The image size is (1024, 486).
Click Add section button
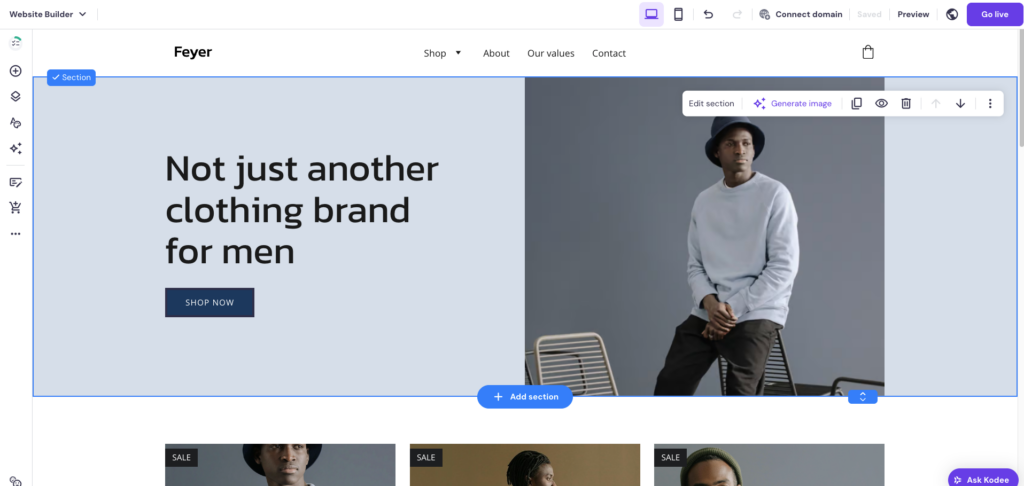[525, 397]
